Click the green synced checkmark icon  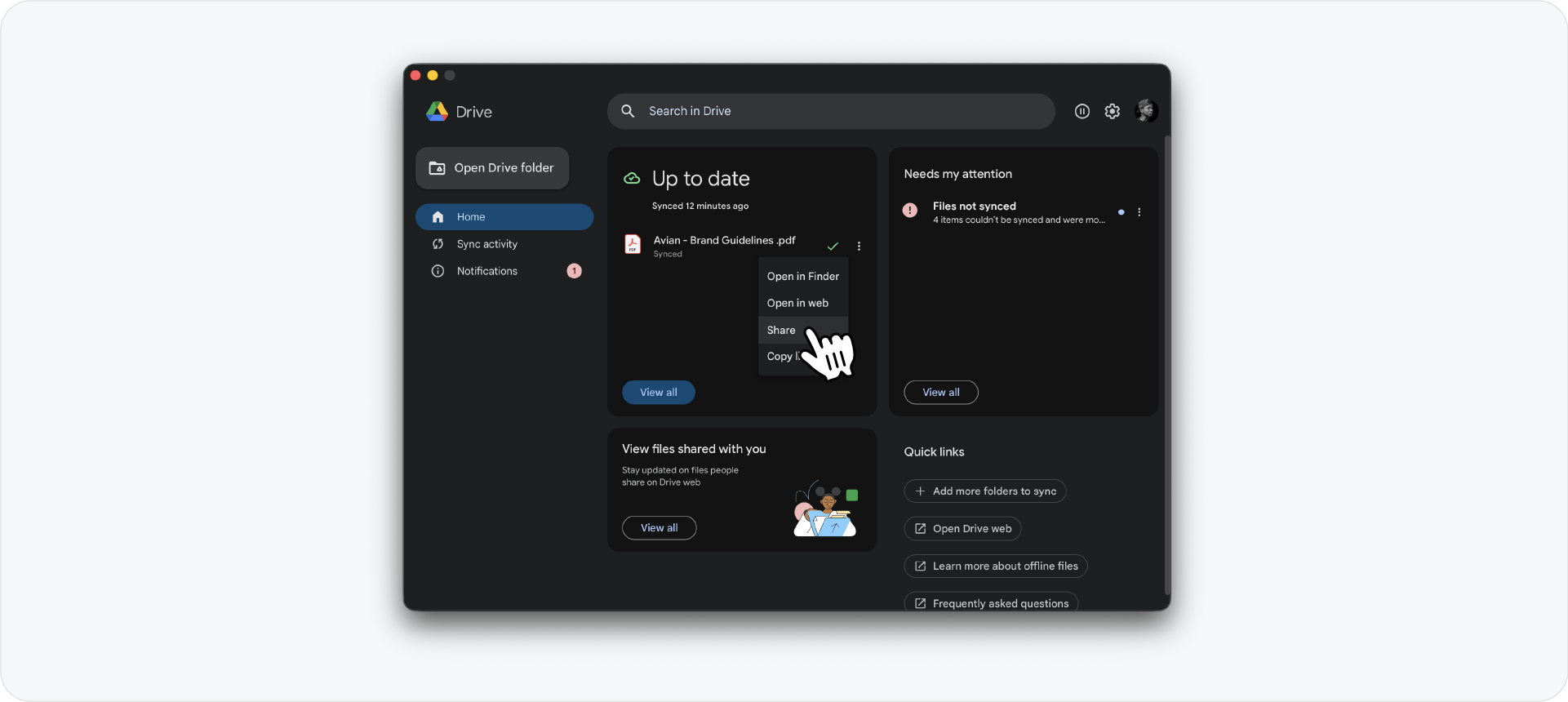833,246
